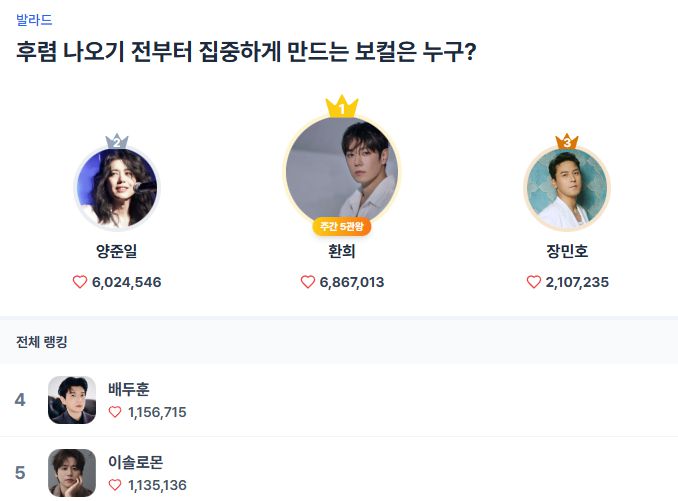Click the heart icon beside 1,156,715
This screenshot has height=501, width=678.
(x=115, y=412)
